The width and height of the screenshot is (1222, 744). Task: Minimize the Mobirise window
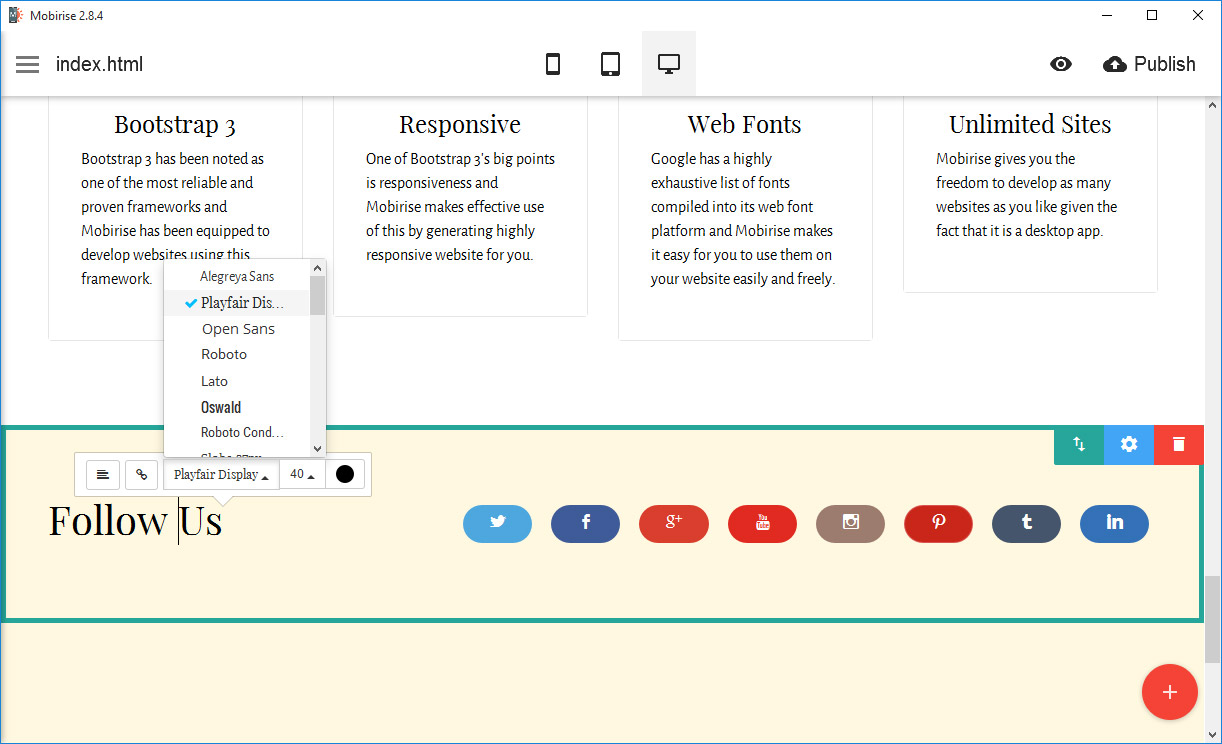pos(1107,15)
